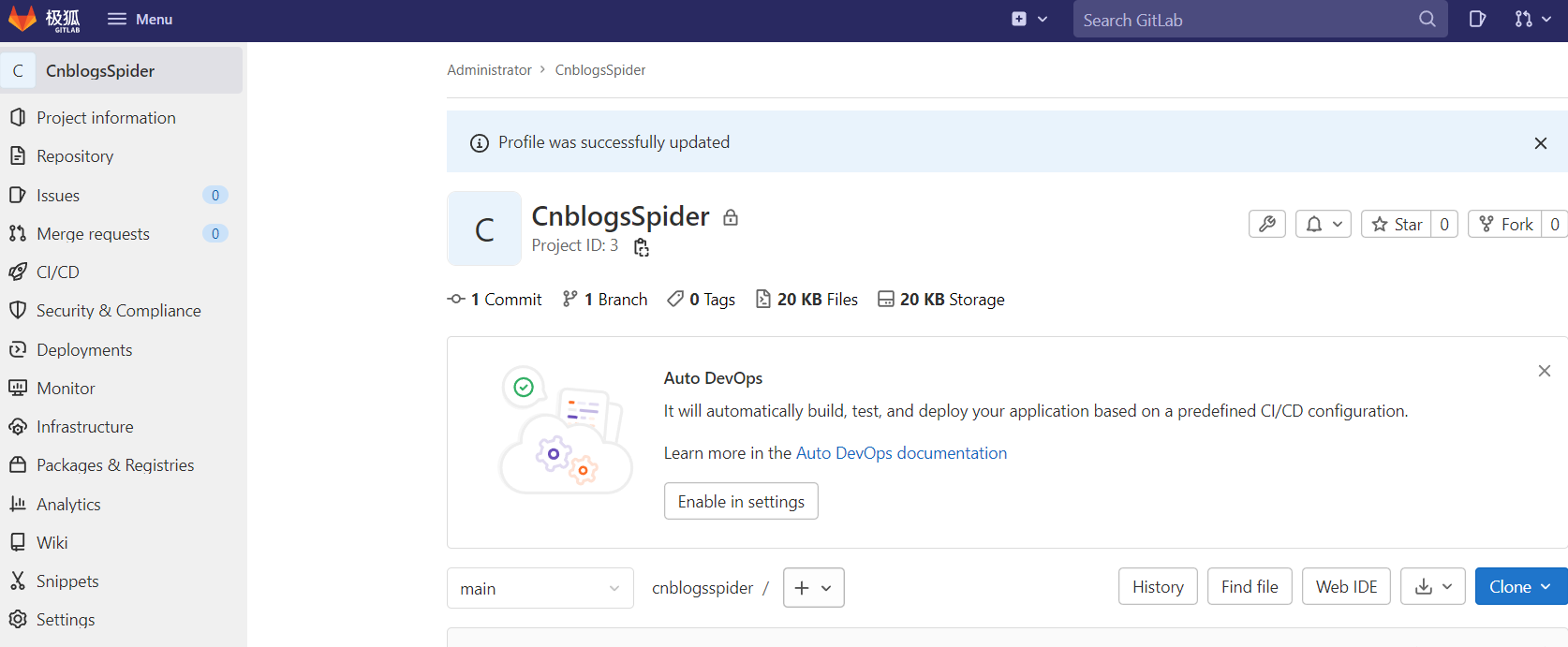This screenshot has height=647, width=1568.
Task: Open the 1 Commit link
Action: pyautogui.click(x=496, y=300)
